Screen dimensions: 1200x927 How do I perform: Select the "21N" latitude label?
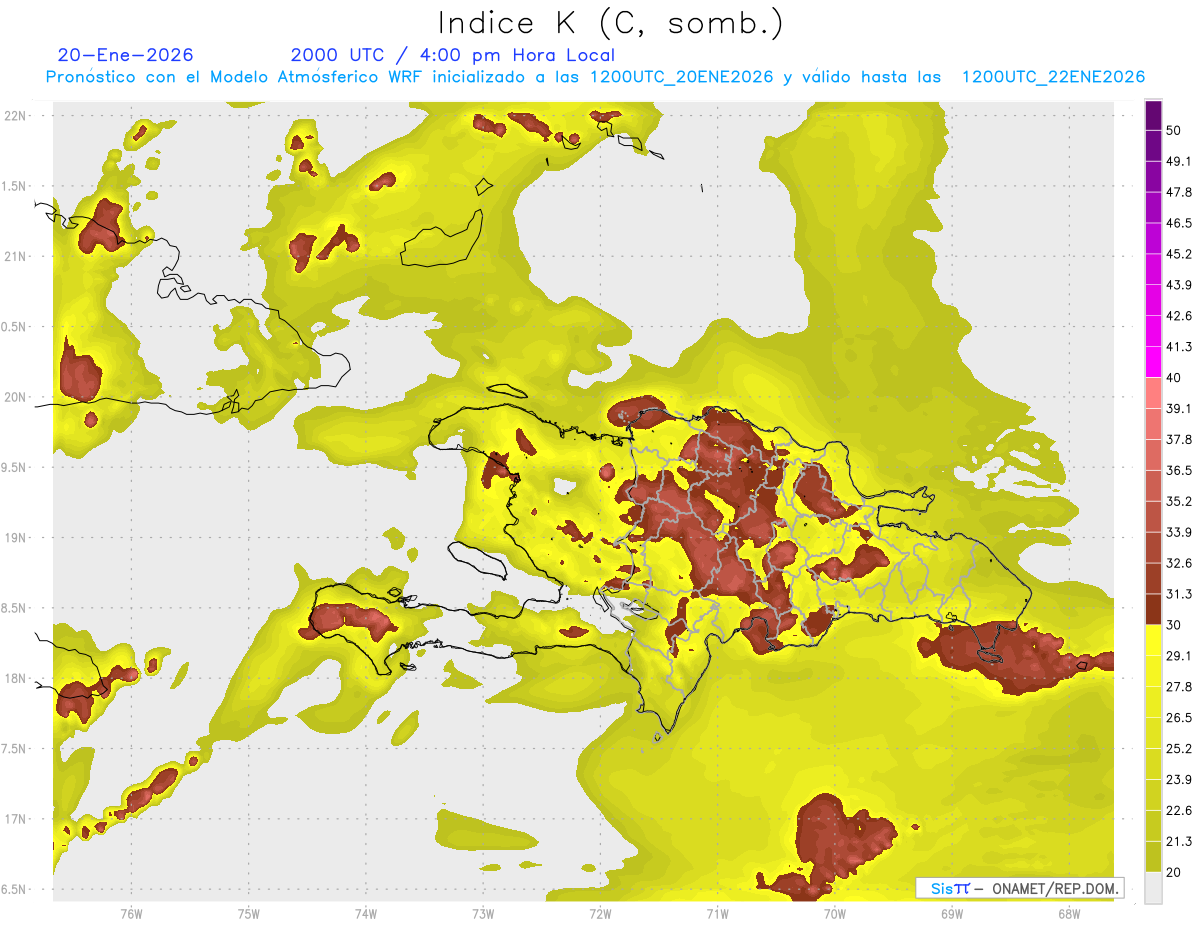tap(15, 256)
